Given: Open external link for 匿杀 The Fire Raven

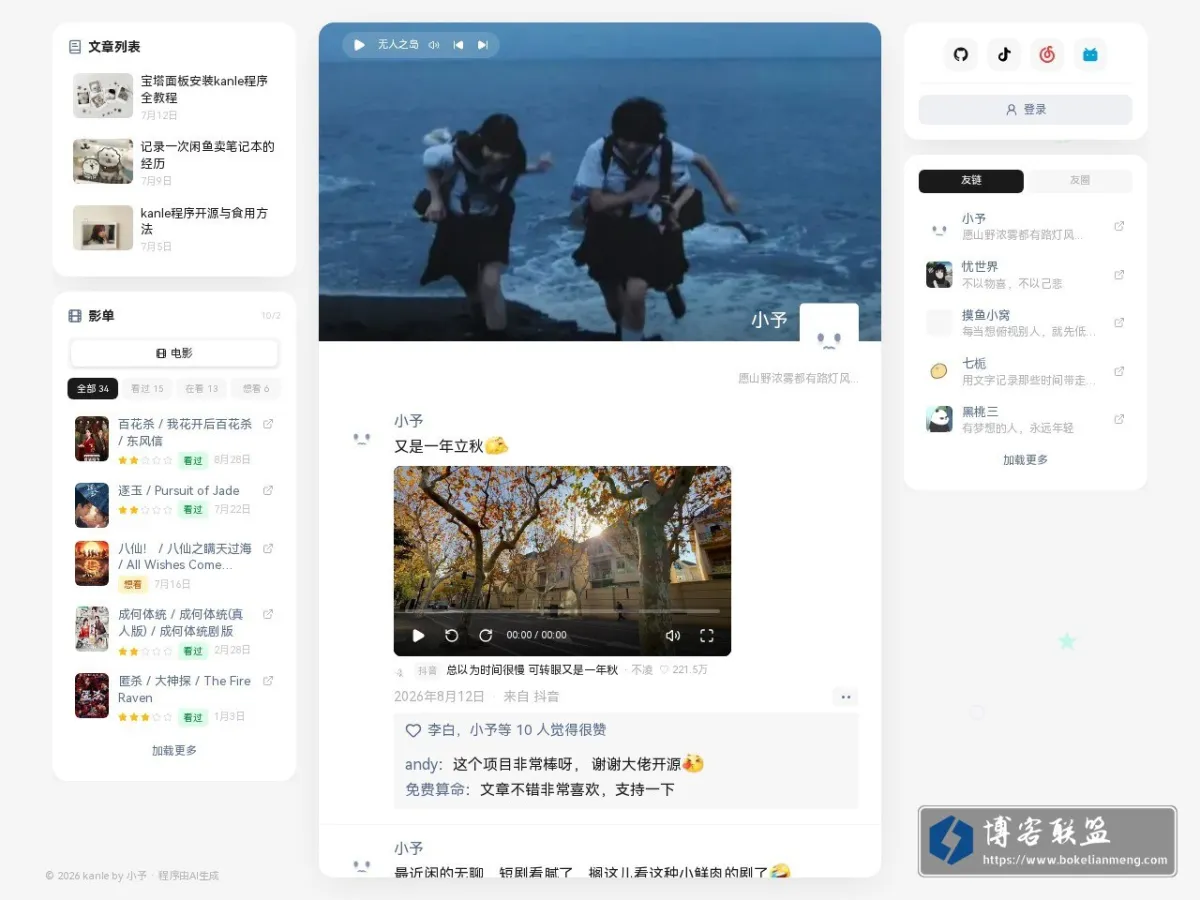Looking at the screenshot, I should tap(268, 681).
